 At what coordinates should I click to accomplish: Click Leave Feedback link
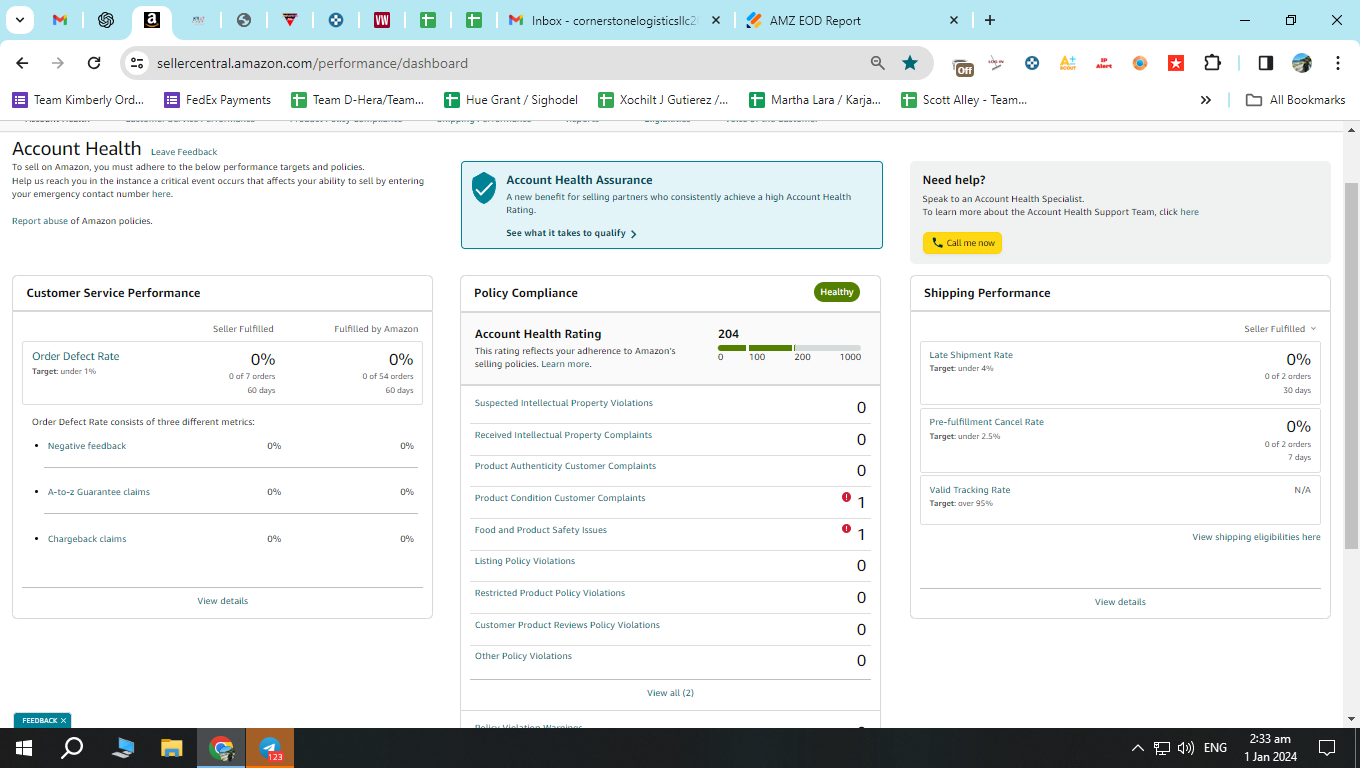pos(184,152)
